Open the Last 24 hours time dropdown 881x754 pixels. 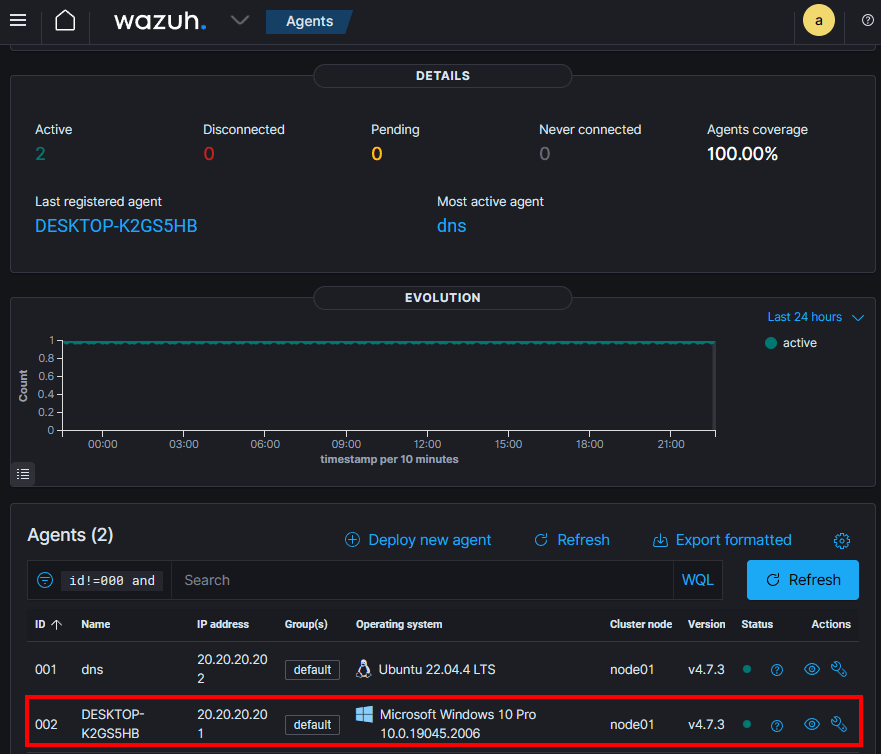(x=815, y=317)
